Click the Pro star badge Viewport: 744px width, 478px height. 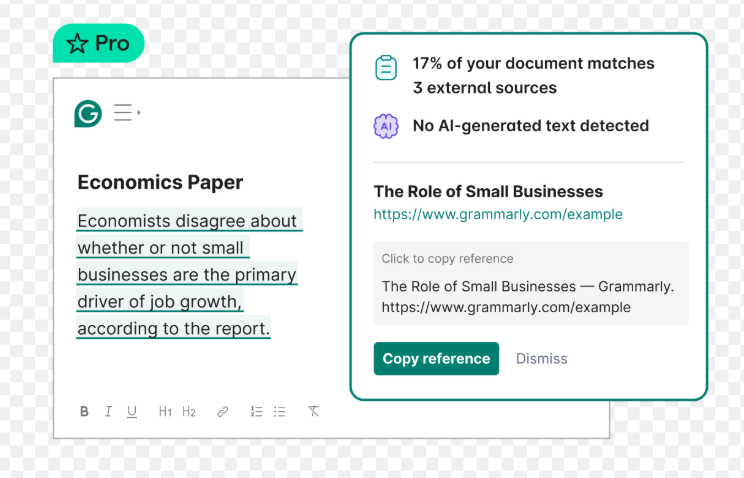tap(99, 43)
